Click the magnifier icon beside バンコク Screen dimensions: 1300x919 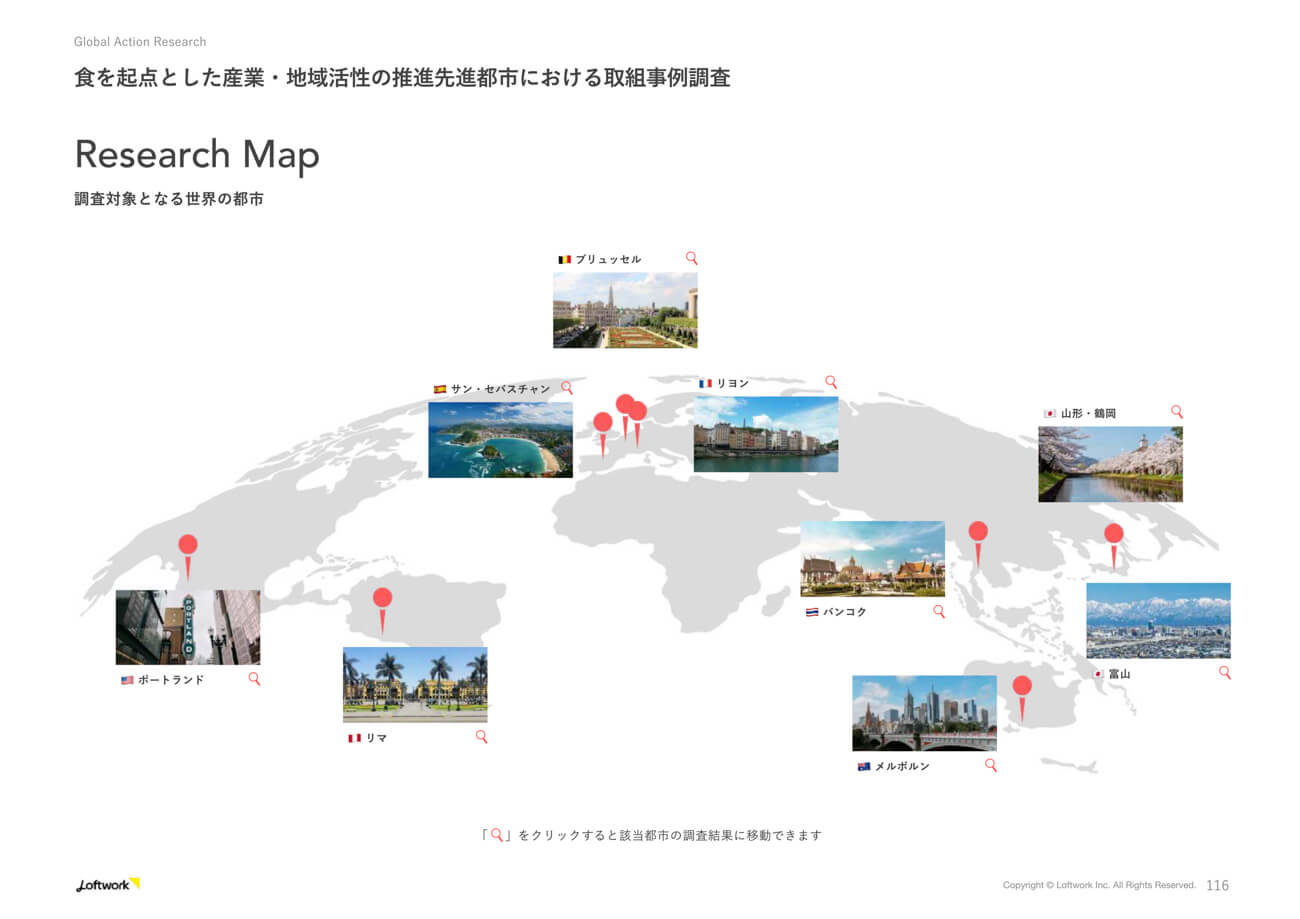click(937, 611)
